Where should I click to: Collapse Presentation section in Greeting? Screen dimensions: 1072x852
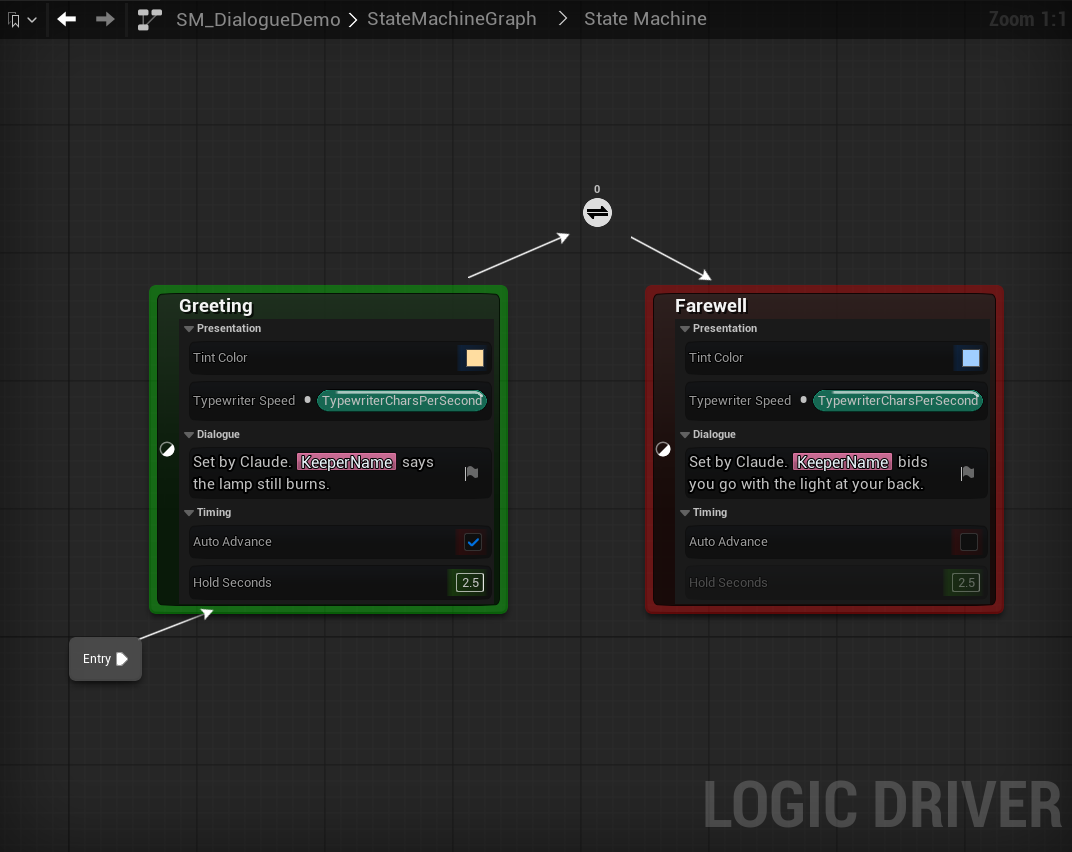point(189,329)
